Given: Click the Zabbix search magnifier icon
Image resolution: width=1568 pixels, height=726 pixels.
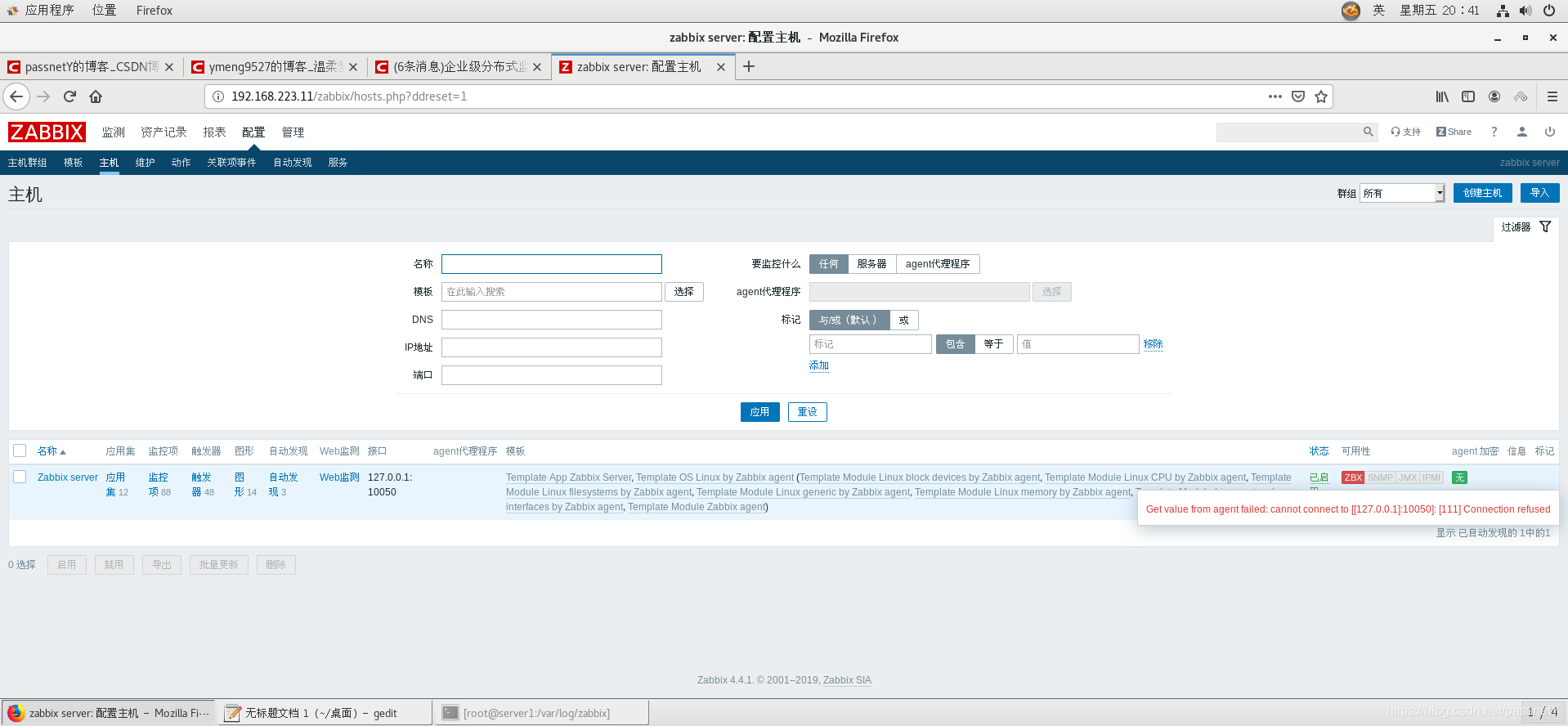Looking at the screenshot, I should click(x=1368, y=132).
